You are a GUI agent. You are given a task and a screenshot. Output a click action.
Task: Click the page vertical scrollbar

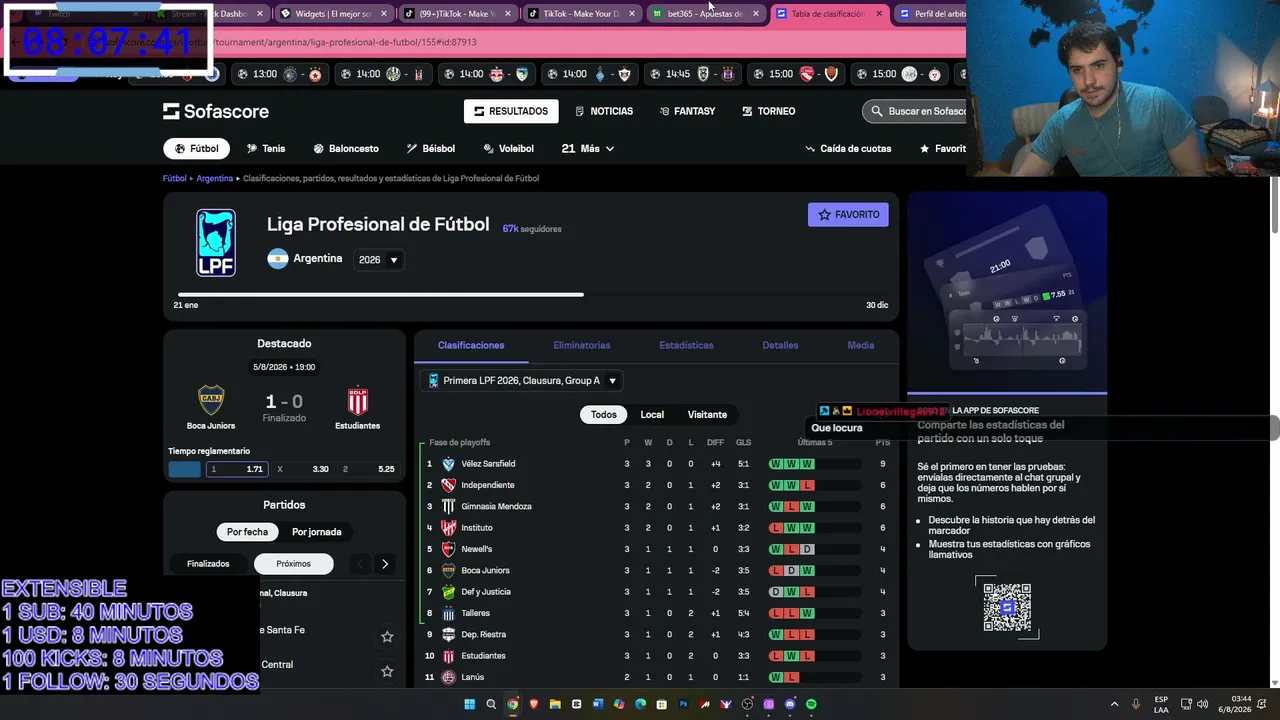coord(1274,205)
